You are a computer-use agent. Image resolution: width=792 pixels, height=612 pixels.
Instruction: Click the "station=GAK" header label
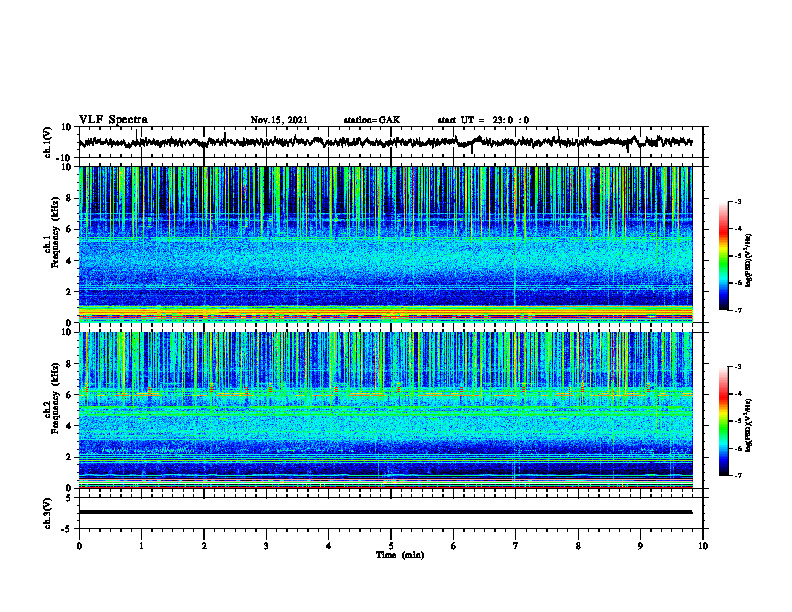coord(372,120)
